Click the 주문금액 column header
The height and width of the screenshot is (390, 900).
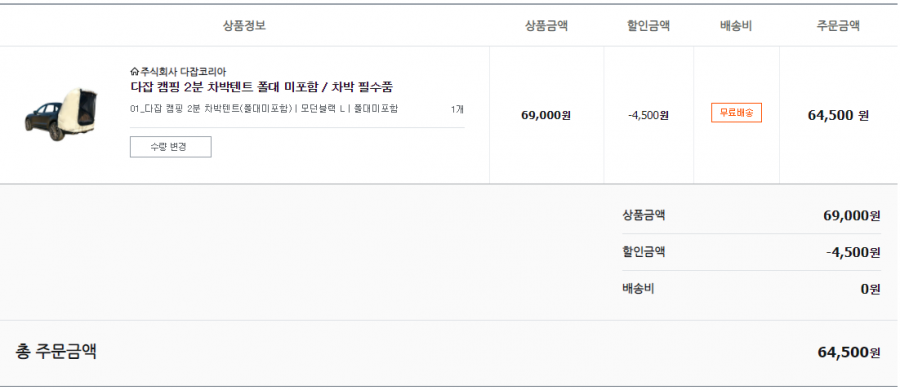point(839,25)
